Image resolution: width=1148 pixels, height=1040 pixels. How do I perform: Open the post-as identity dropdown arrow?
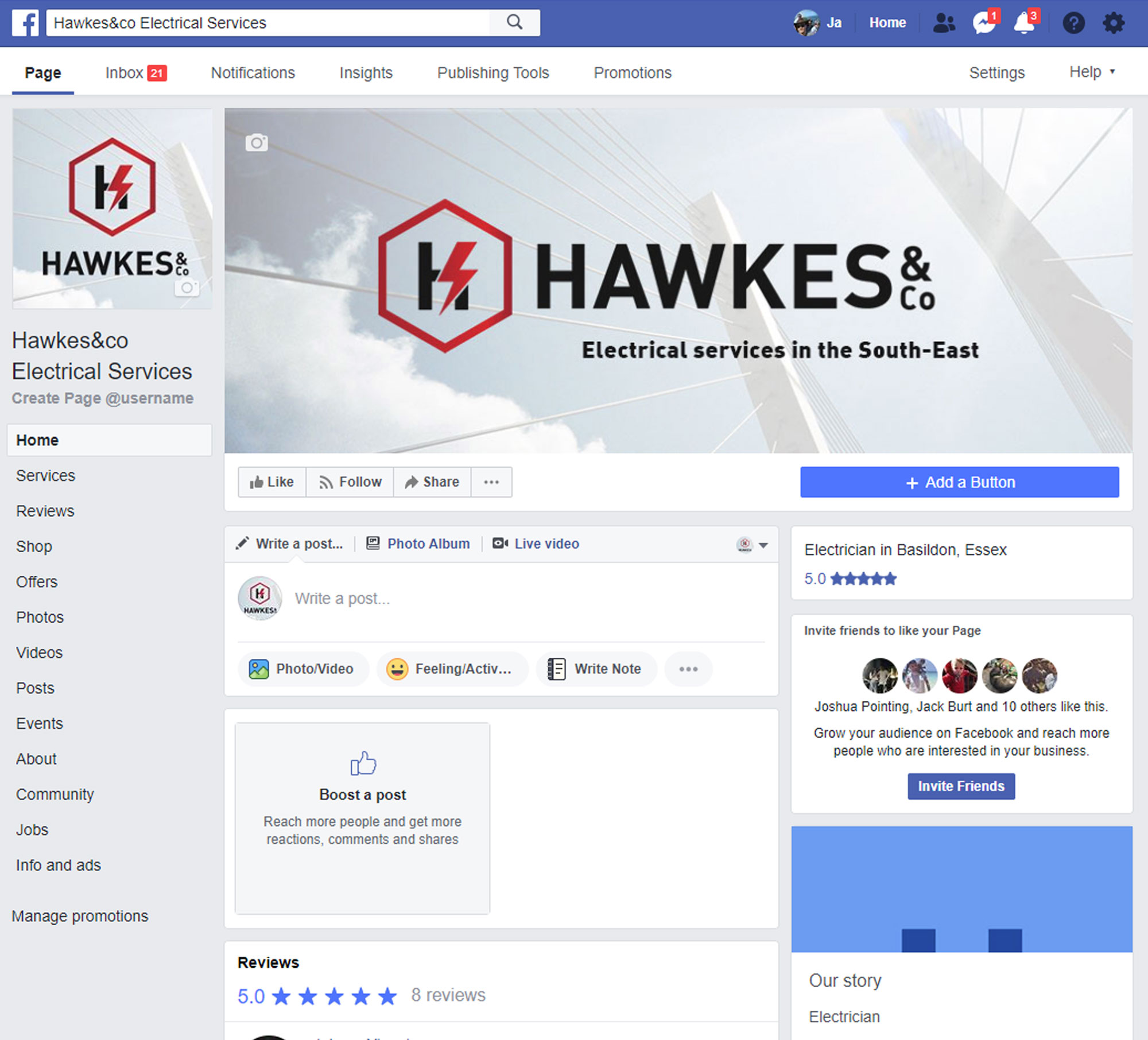coord(763,545)
